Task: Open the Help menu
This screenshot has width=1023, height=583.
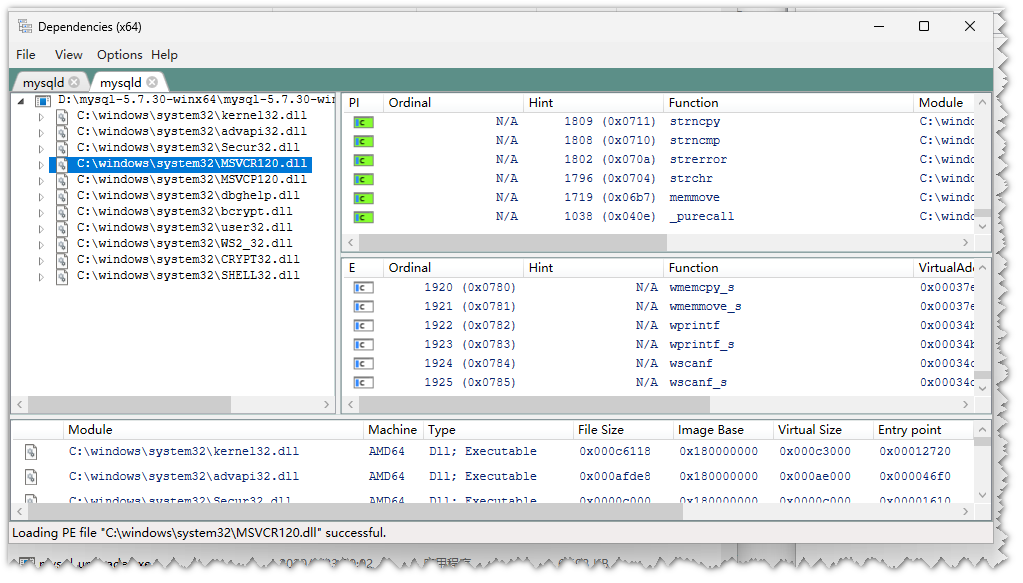Action: 164,55
